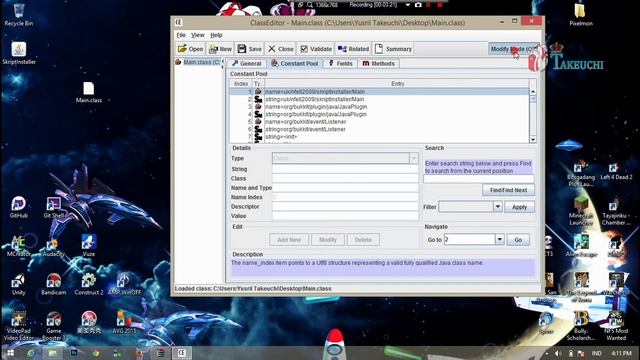Open the Vuze desktop shortcut
Image resolution: width=640 pixels, height=360 pixels.
pos(89,246)
